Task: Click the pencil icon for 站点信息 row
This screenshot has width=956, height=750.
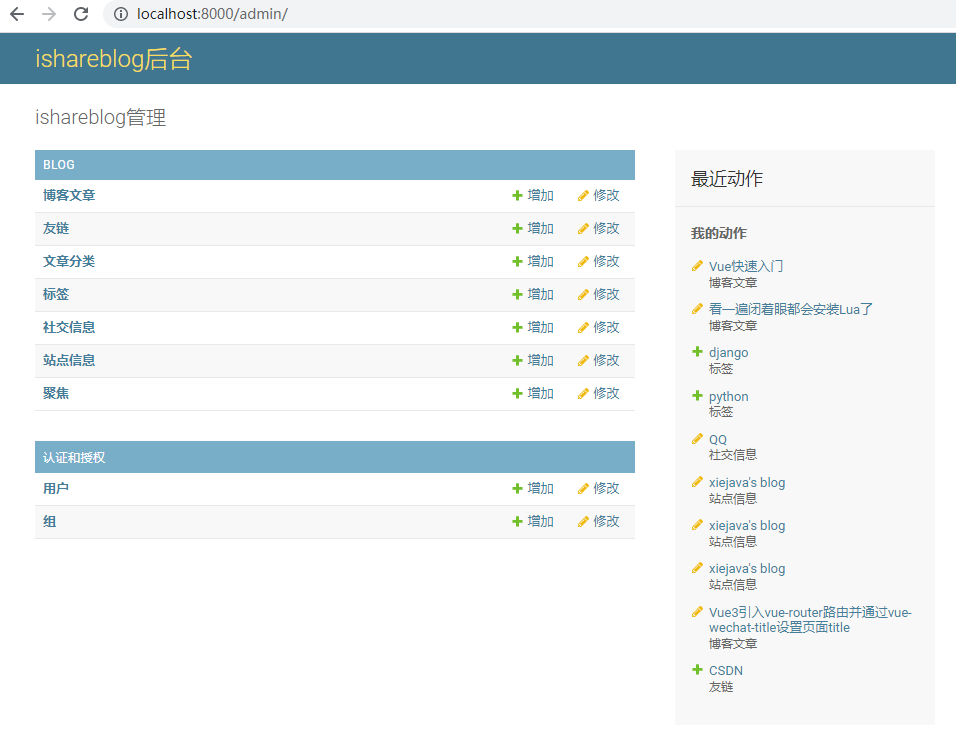Action: [583, 361]
